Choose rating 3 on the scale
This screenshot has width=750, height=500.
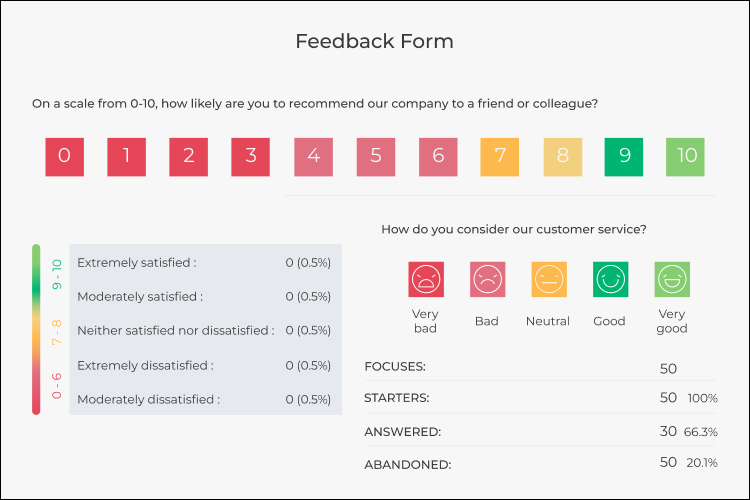pos(250,157)
